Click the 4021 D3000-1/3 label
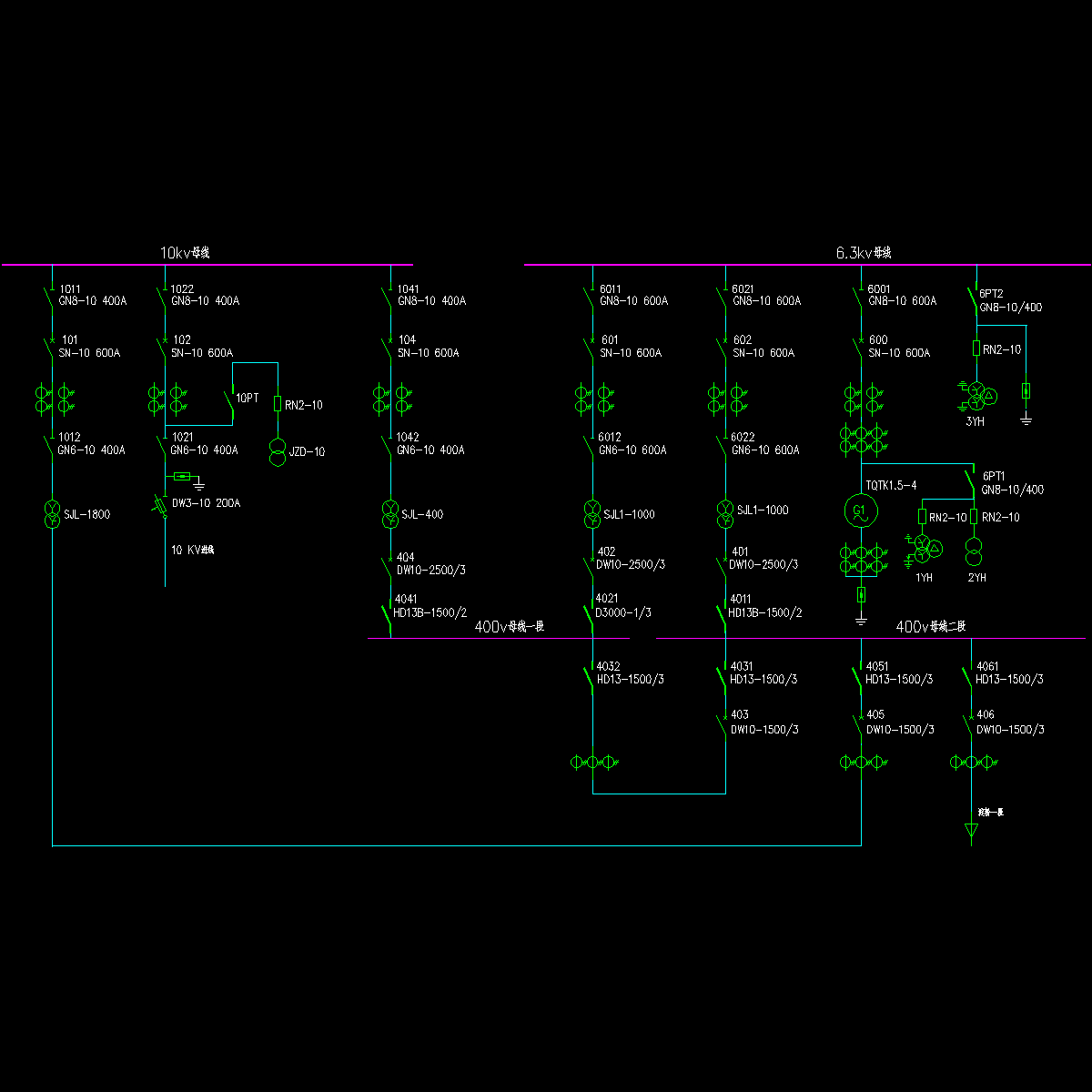Image resolution: width=1092 pixels, height=1092 pixels. (623, 605)
